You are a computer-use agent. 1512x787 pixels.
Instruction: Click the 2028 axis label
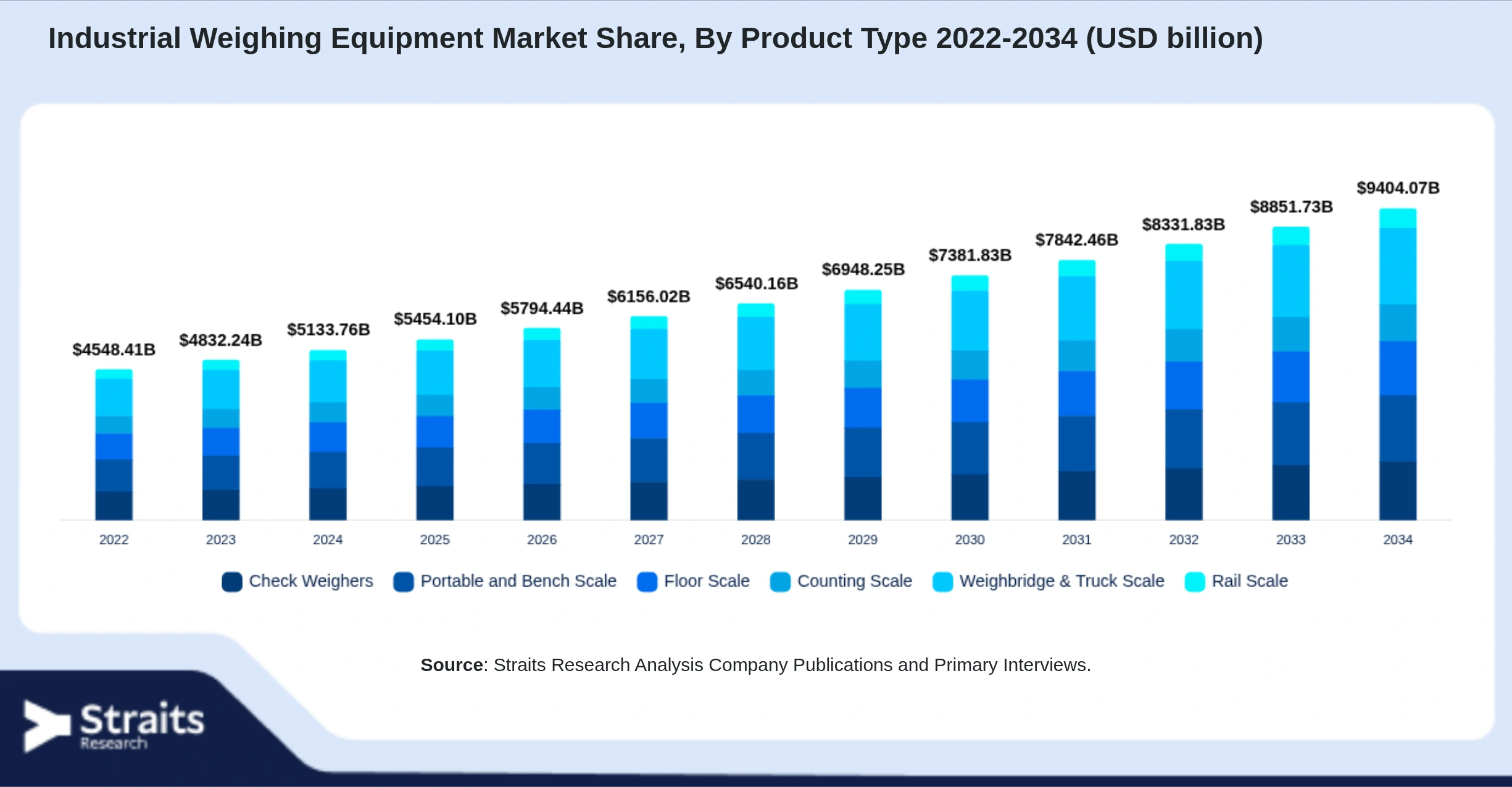click(x=756, y=540)
